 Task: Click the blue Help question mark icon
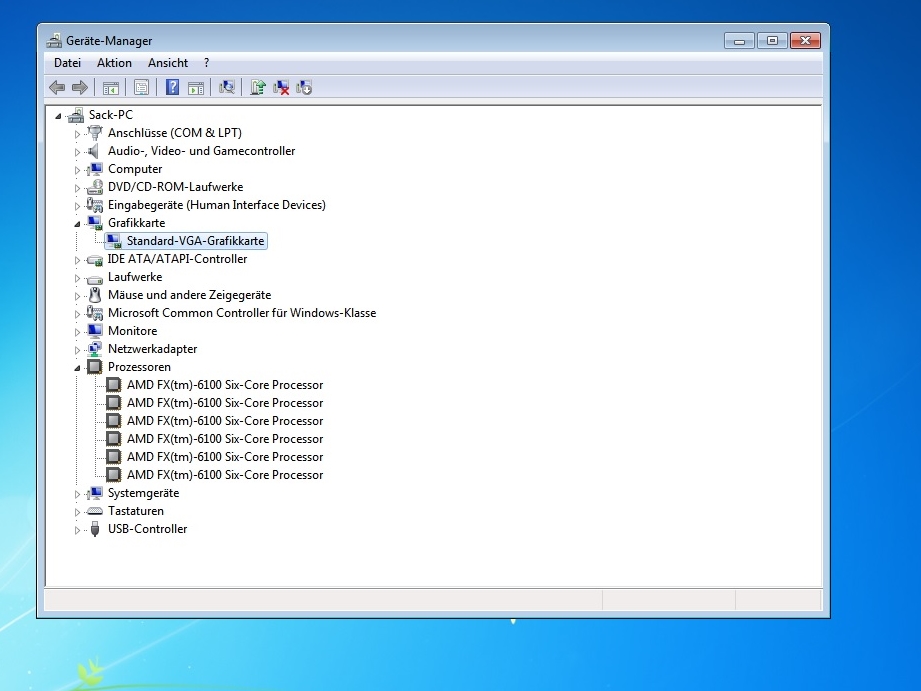tap(172, 88)
